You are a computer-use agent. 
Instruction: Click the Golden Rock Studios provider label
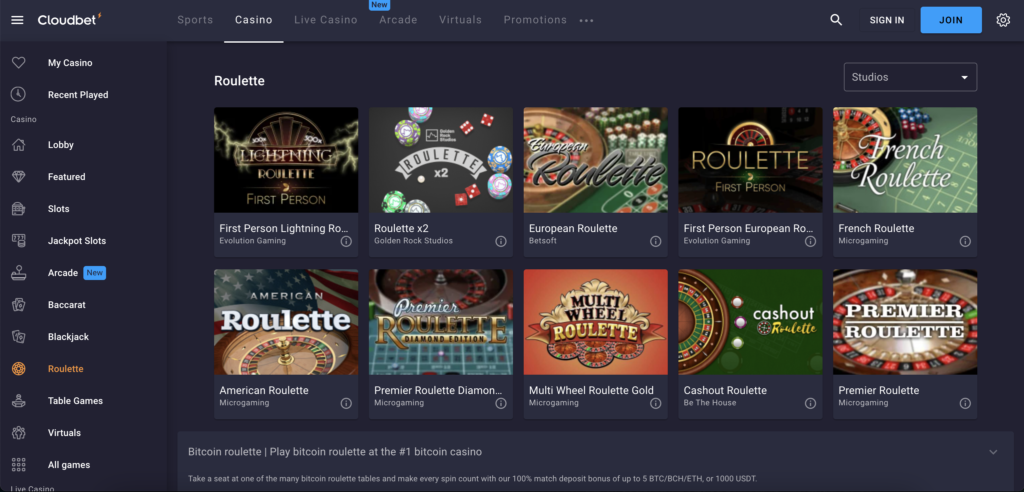click(413, 240)
